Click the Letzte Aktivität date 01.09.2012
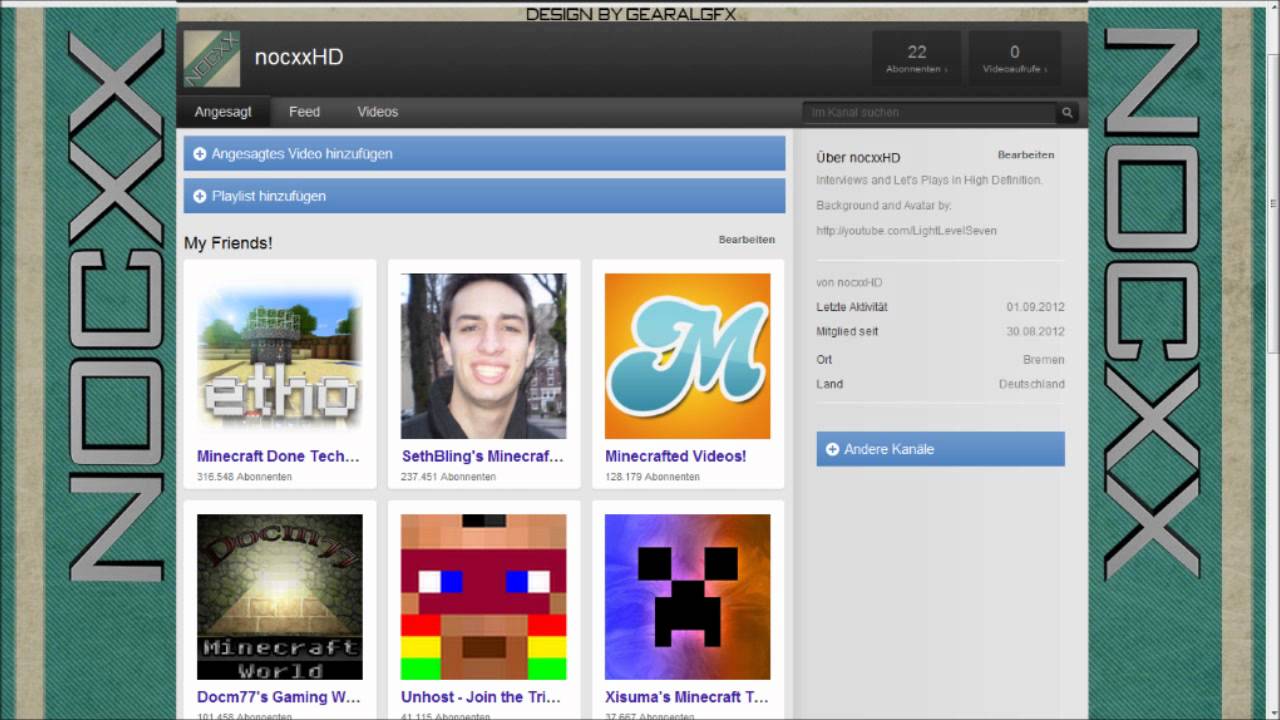Viewport: 1280px width, 720px height. pos(1035,308)
